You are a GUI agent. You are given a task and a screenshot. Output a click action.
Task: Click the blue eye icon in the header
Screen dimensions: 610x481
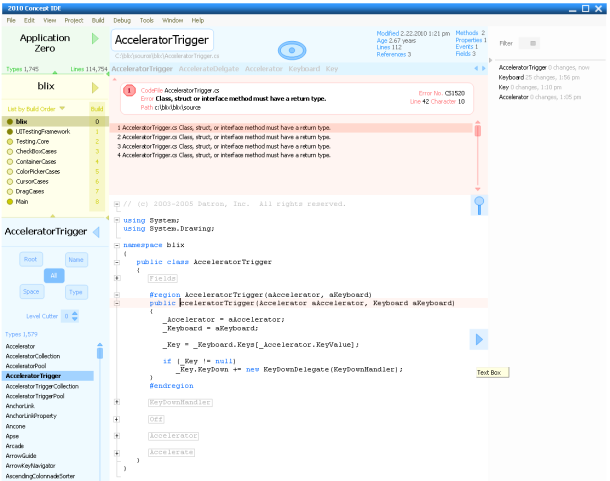(x=292, y=50)
